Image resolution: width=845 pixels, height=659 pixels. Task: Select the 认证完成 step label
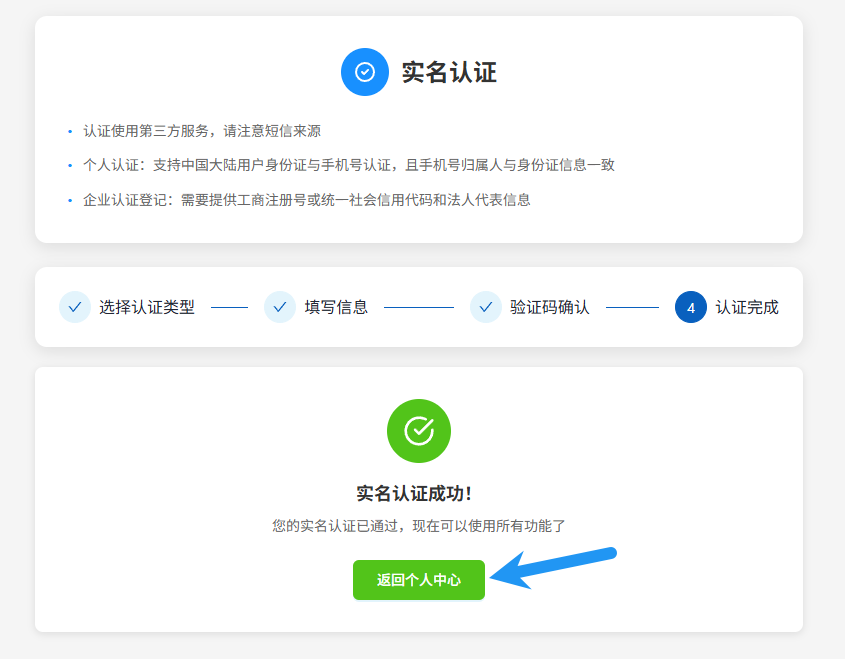[747, 308]
